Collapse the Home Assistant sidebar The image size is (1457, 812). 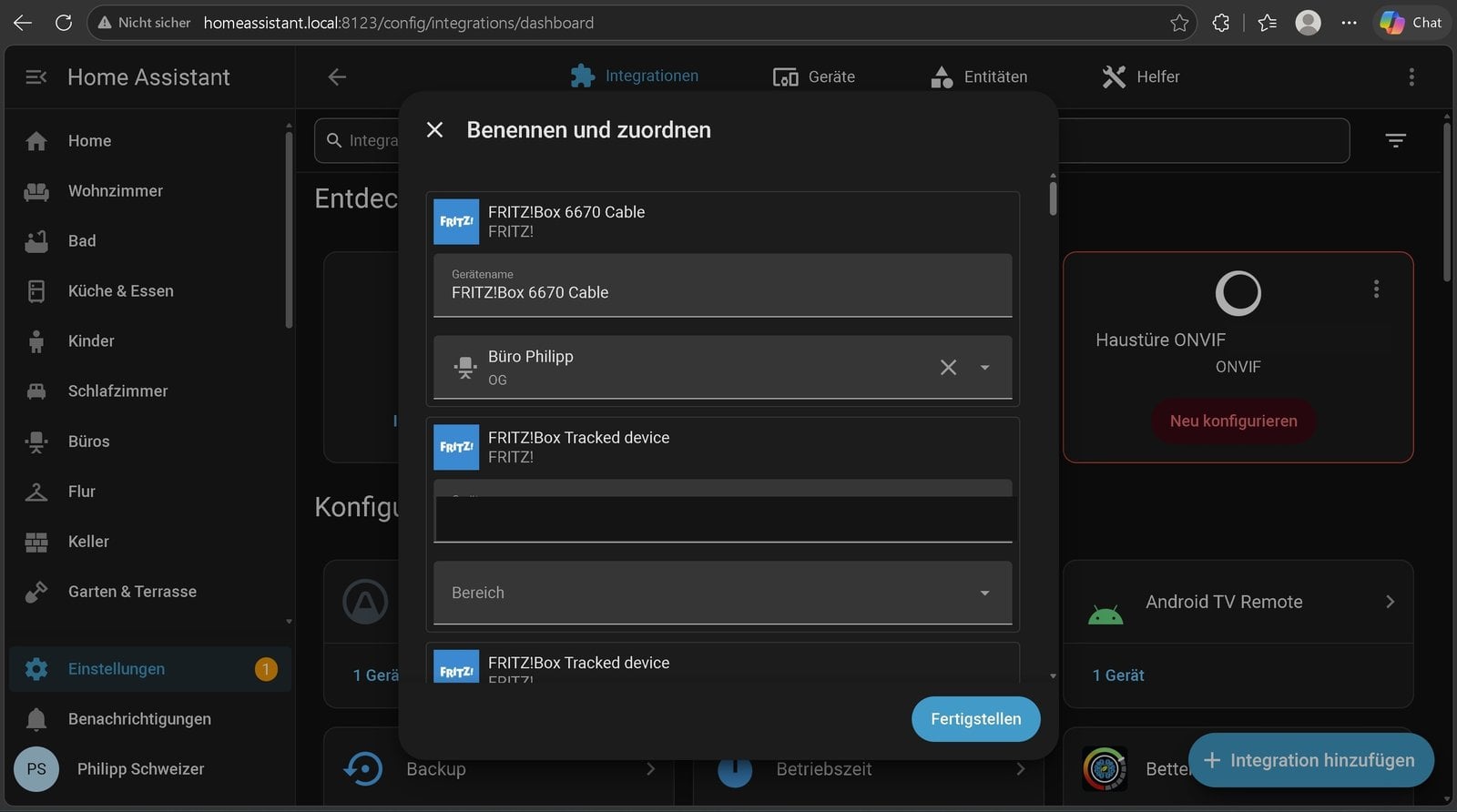pos(36,77)
